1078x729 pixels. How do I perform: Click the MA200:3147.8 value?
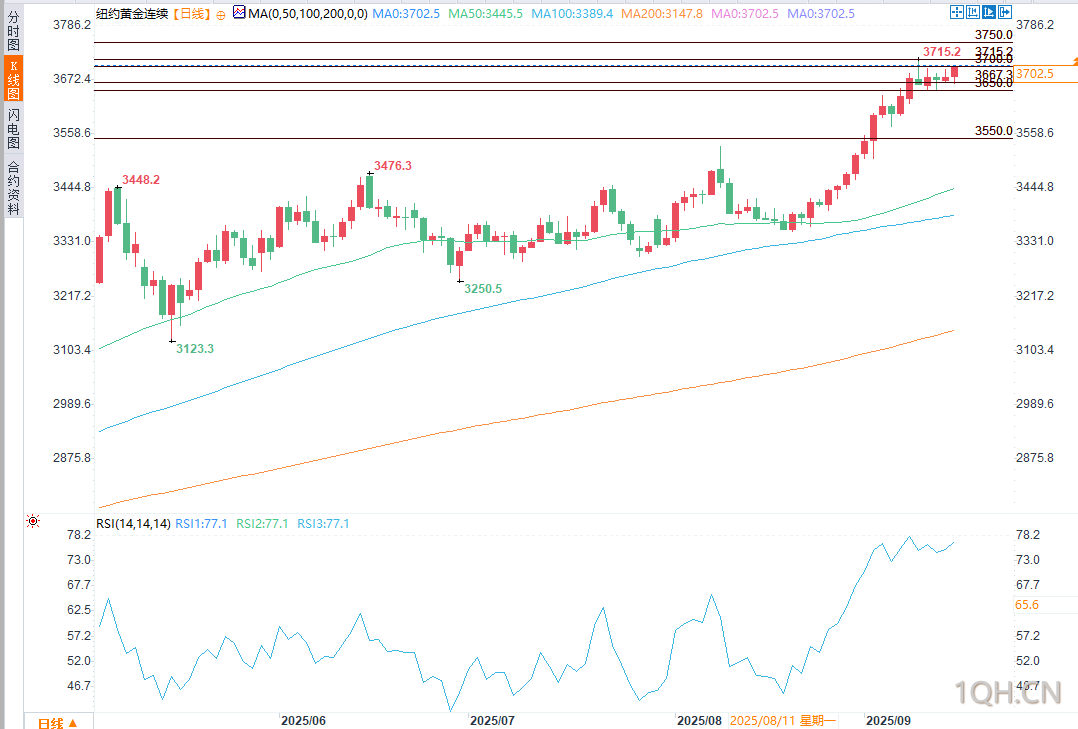pos(662,14)
